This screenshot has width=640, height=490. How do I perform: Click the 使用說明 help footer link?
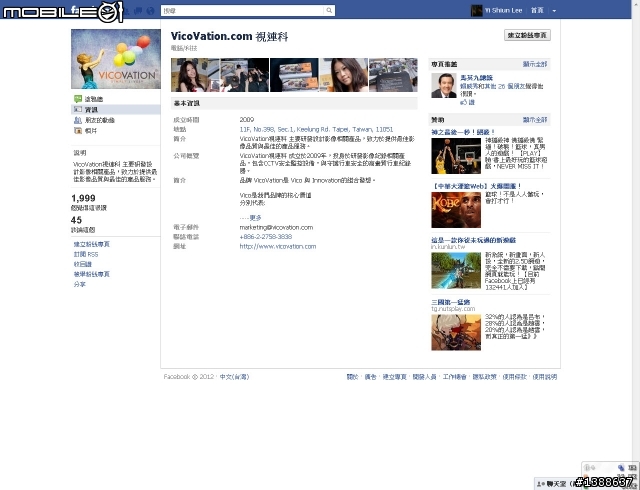[x=544, y=376]
